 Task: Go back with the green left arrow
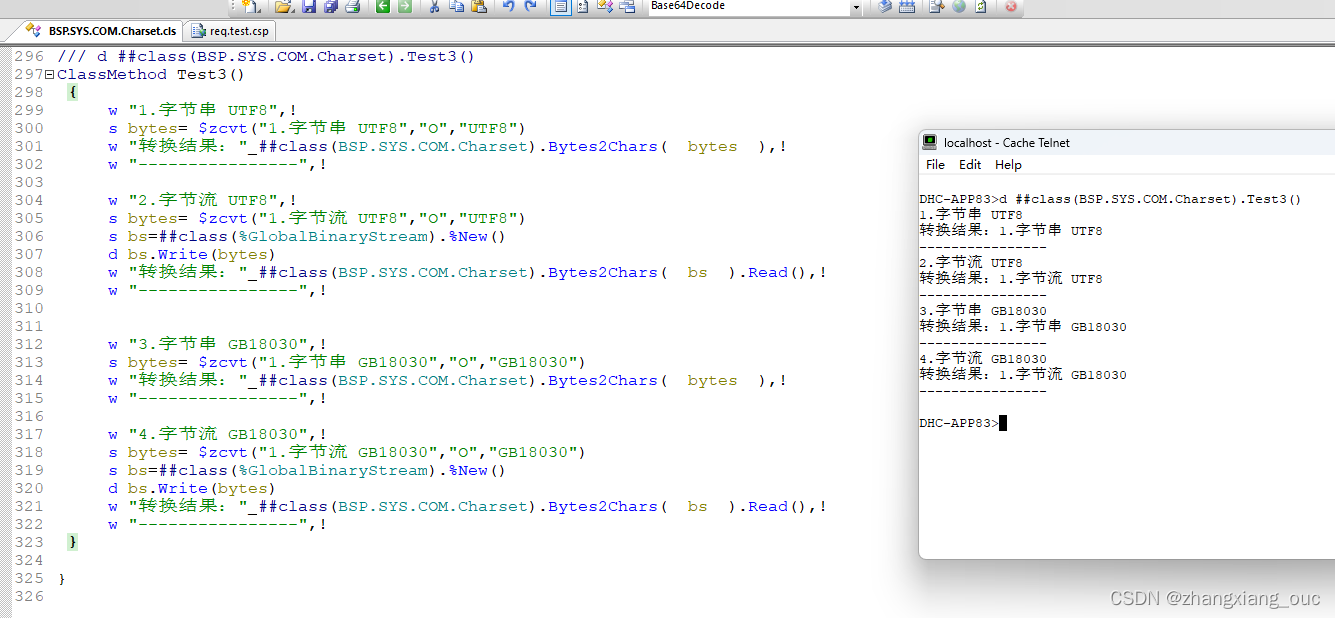(383, 6)
